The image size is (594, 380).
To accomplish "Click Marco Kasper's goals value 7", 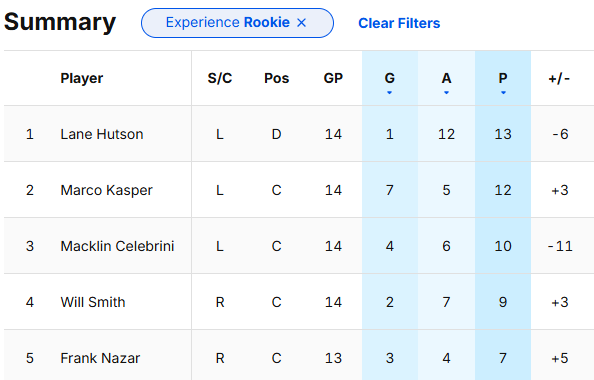I will (389, 190).
